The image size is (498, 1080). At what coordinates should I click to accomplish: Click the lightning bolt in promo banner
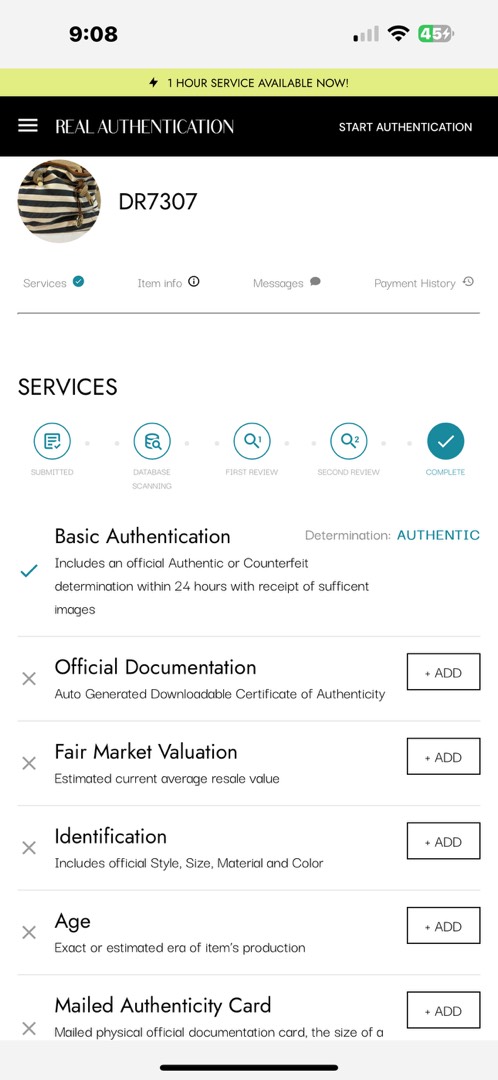coord(154,83)
